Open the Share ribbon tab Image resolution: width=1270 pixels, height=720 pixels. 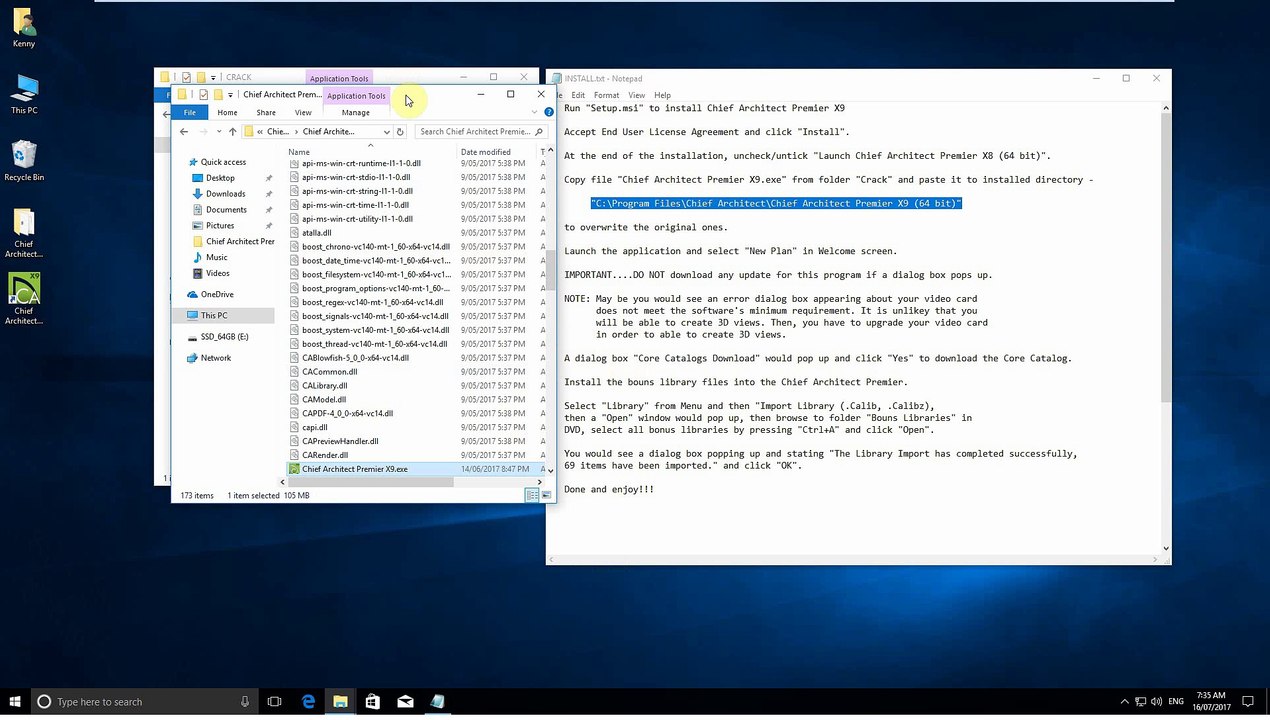(x=266, y=112)
